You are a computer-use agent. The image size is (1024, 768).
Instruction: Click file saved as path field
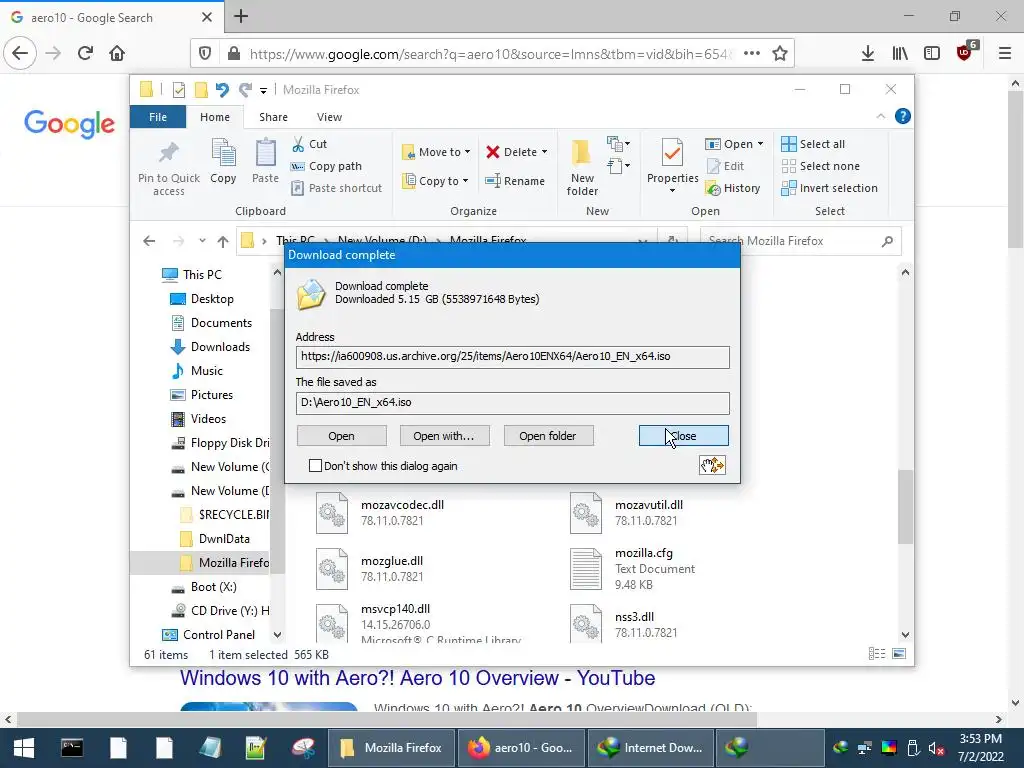[x=513, y=403]
